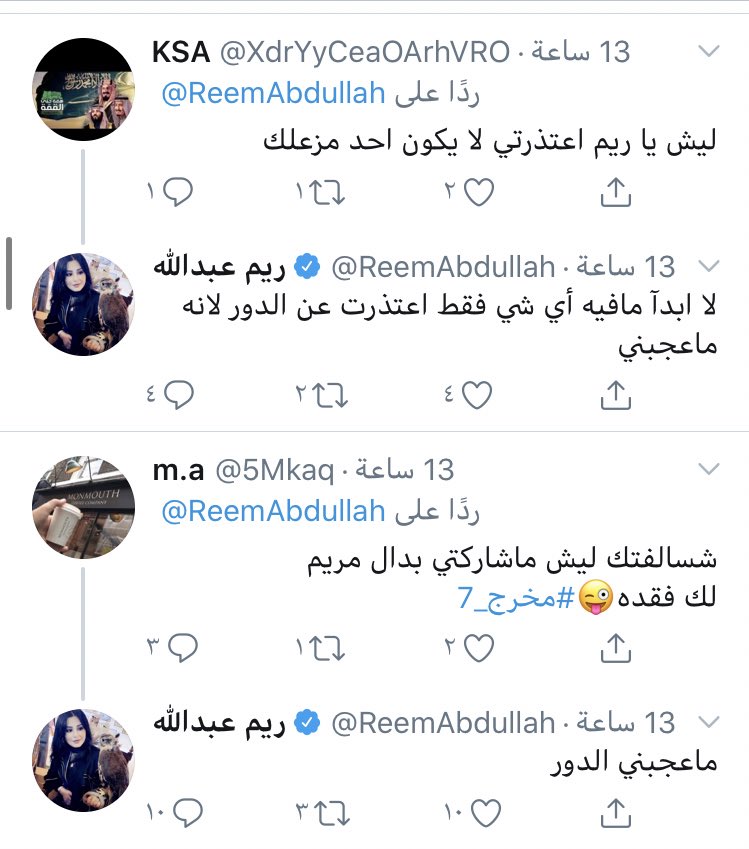Viewport: 749px width, 849px height.
Task: Reply to Reem's tweet ending in لانه ماعجبني
Action: coord(174,397)
